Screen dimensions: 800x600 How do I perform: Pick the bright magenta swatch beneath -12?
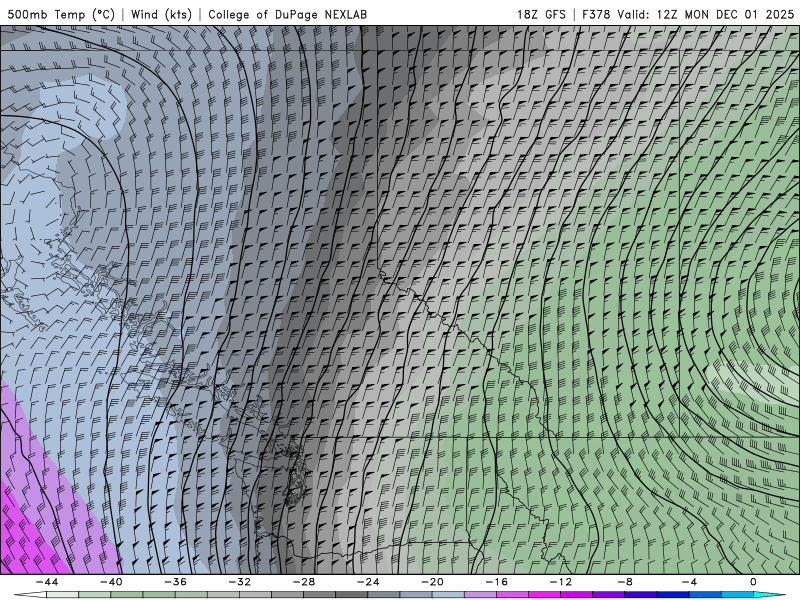point(545,595)
